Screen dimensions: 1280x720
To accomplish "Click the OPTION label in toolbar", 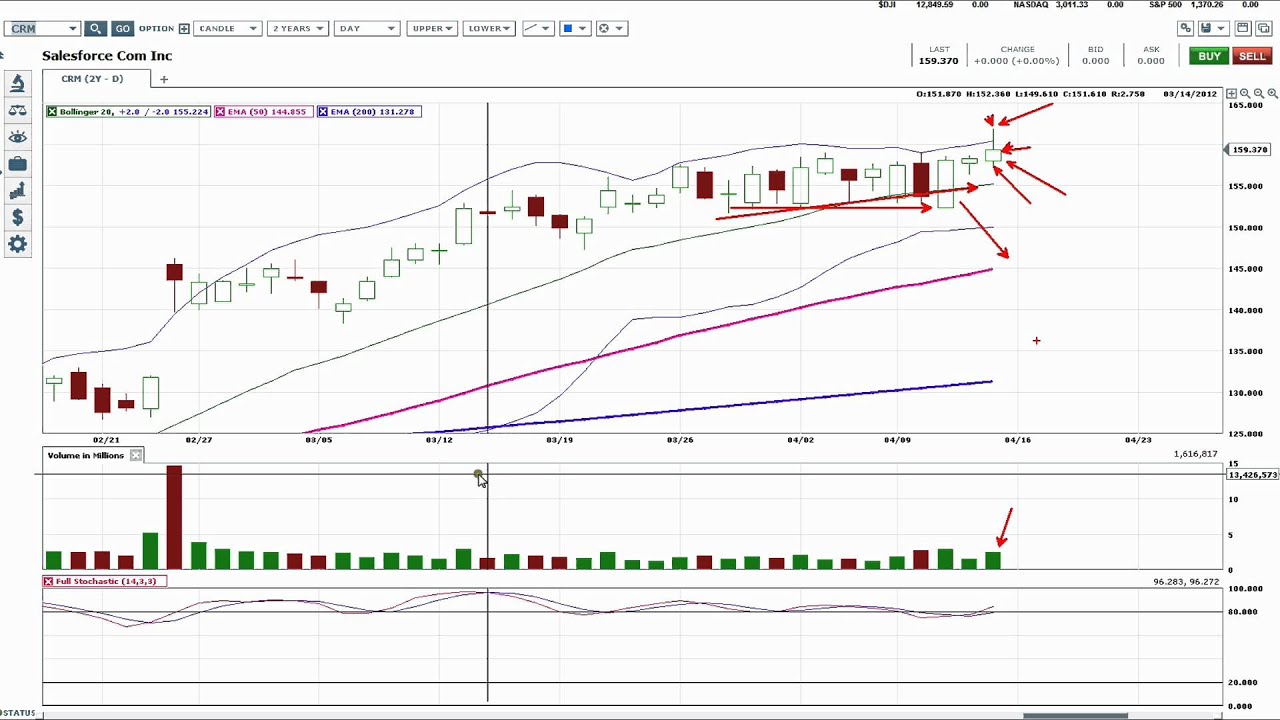I will (x=156, y=28).
